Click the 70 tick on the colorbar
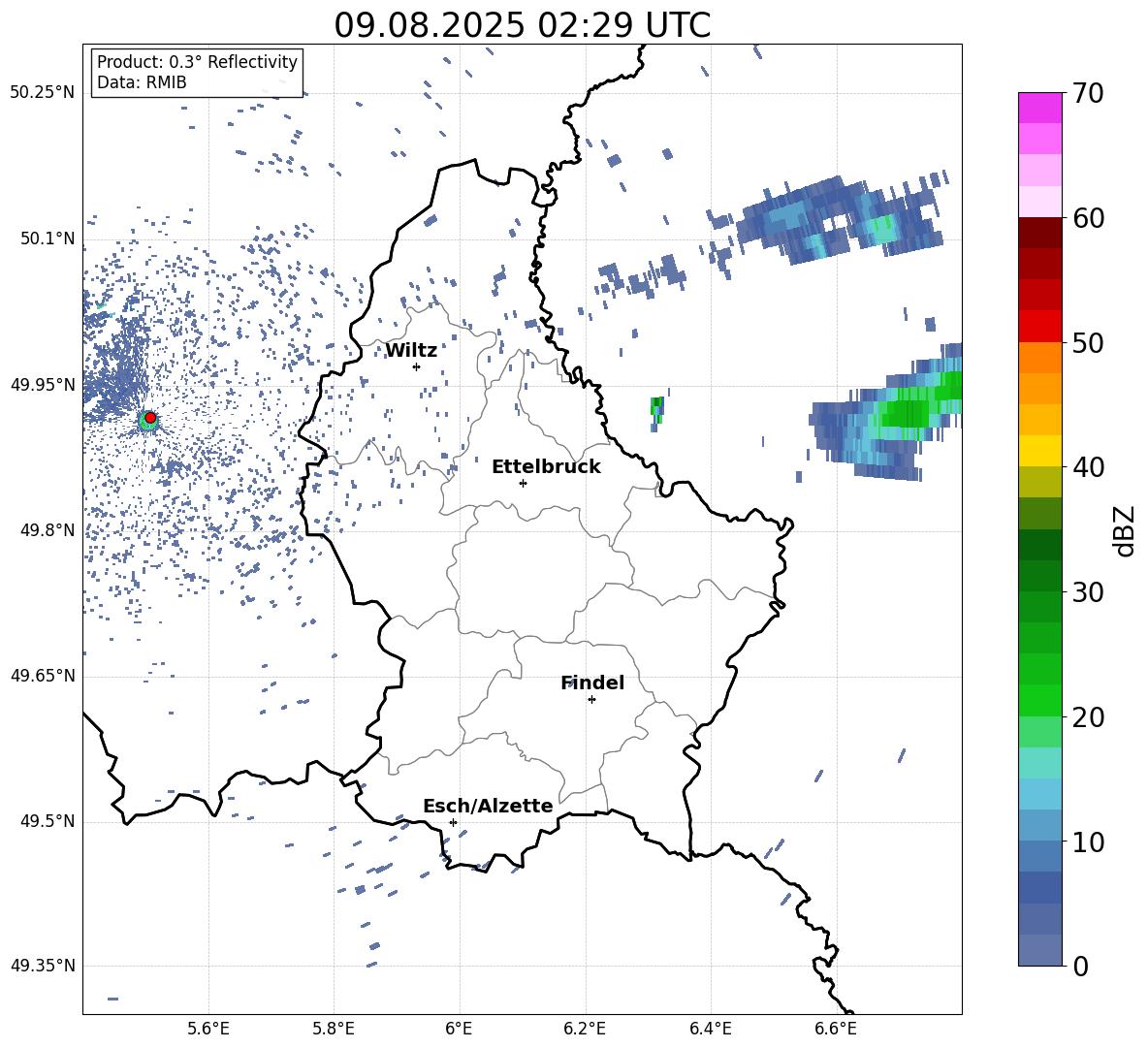The width and height of the screenshot is (1148, 1048). point(1088,93)
